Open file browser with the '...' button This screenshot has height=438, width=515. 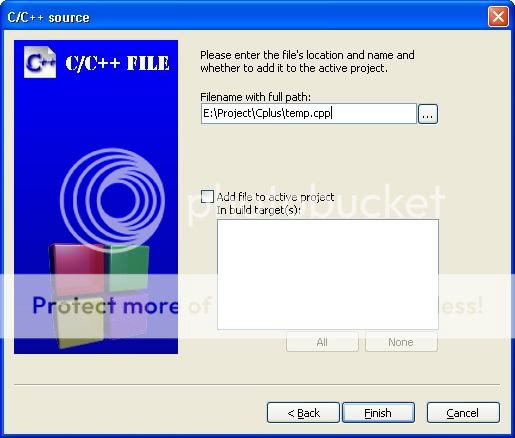pos(427,114)
